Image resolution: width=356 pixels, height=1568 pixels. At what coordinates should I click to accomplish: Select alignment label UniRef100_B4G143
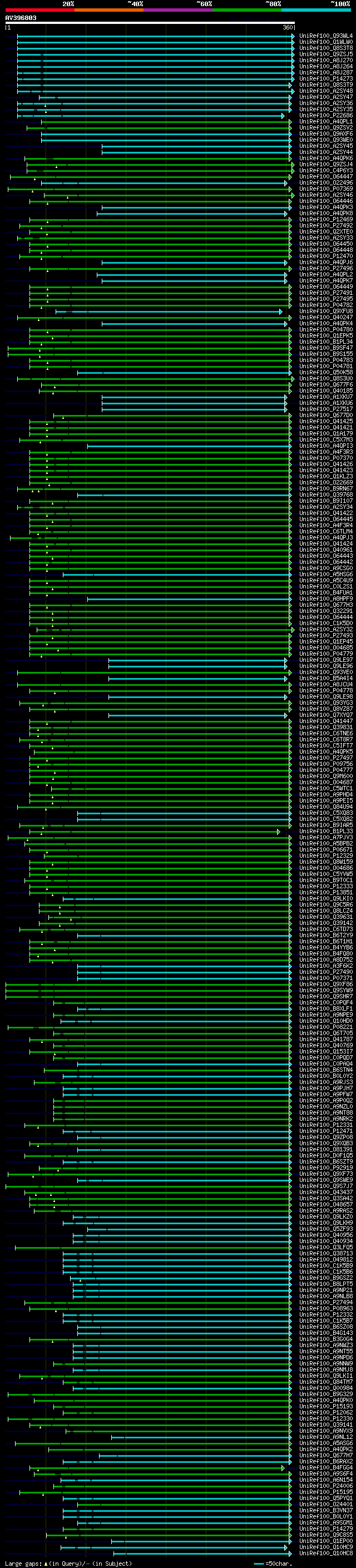pyautogui.click(x=325, y=1333)
